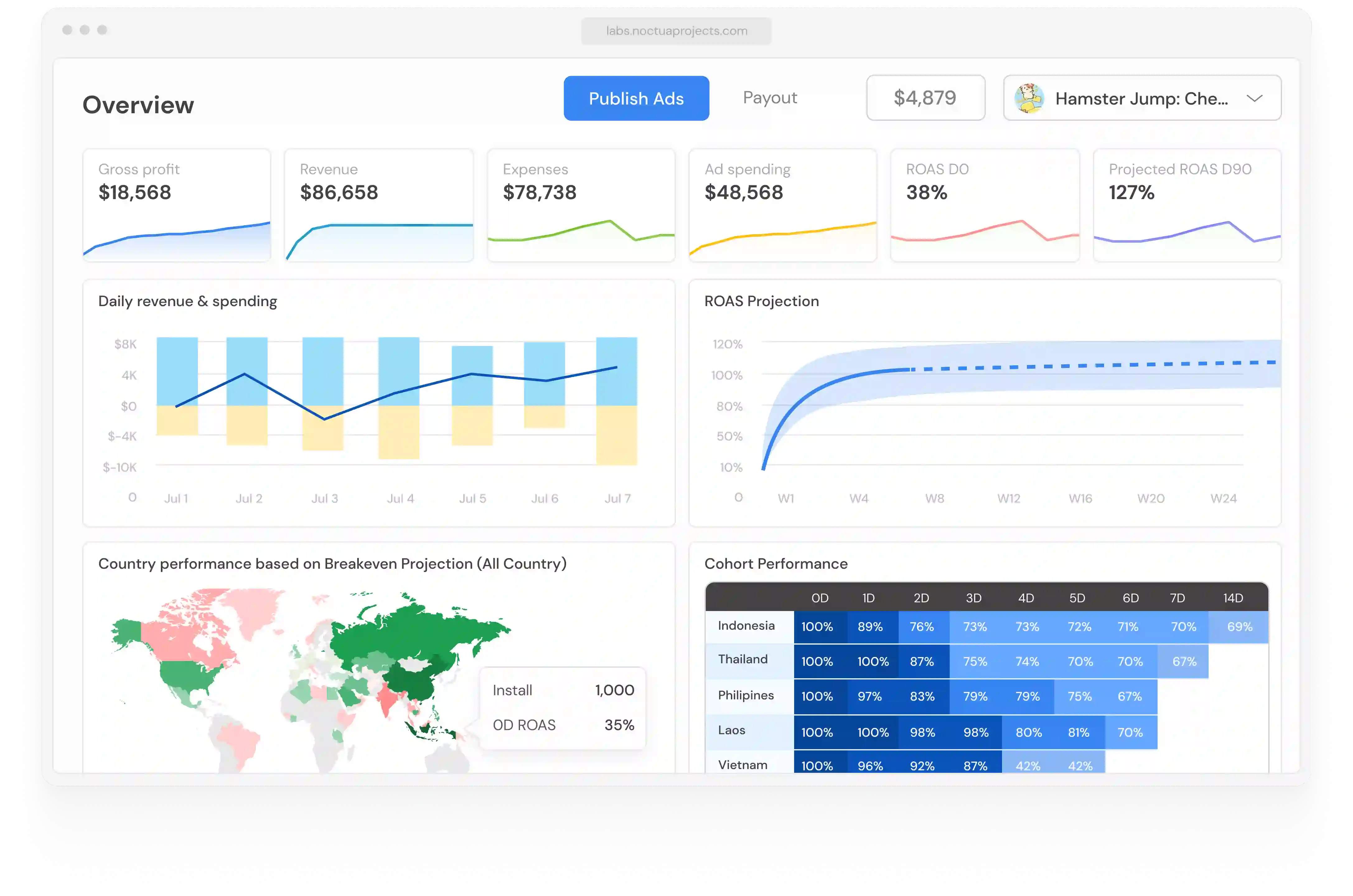Screen dimensions: 1353x896
Task: Click the Jul 1 bar in daily chart
Action: pyautogui.click(x=177, y=386)
